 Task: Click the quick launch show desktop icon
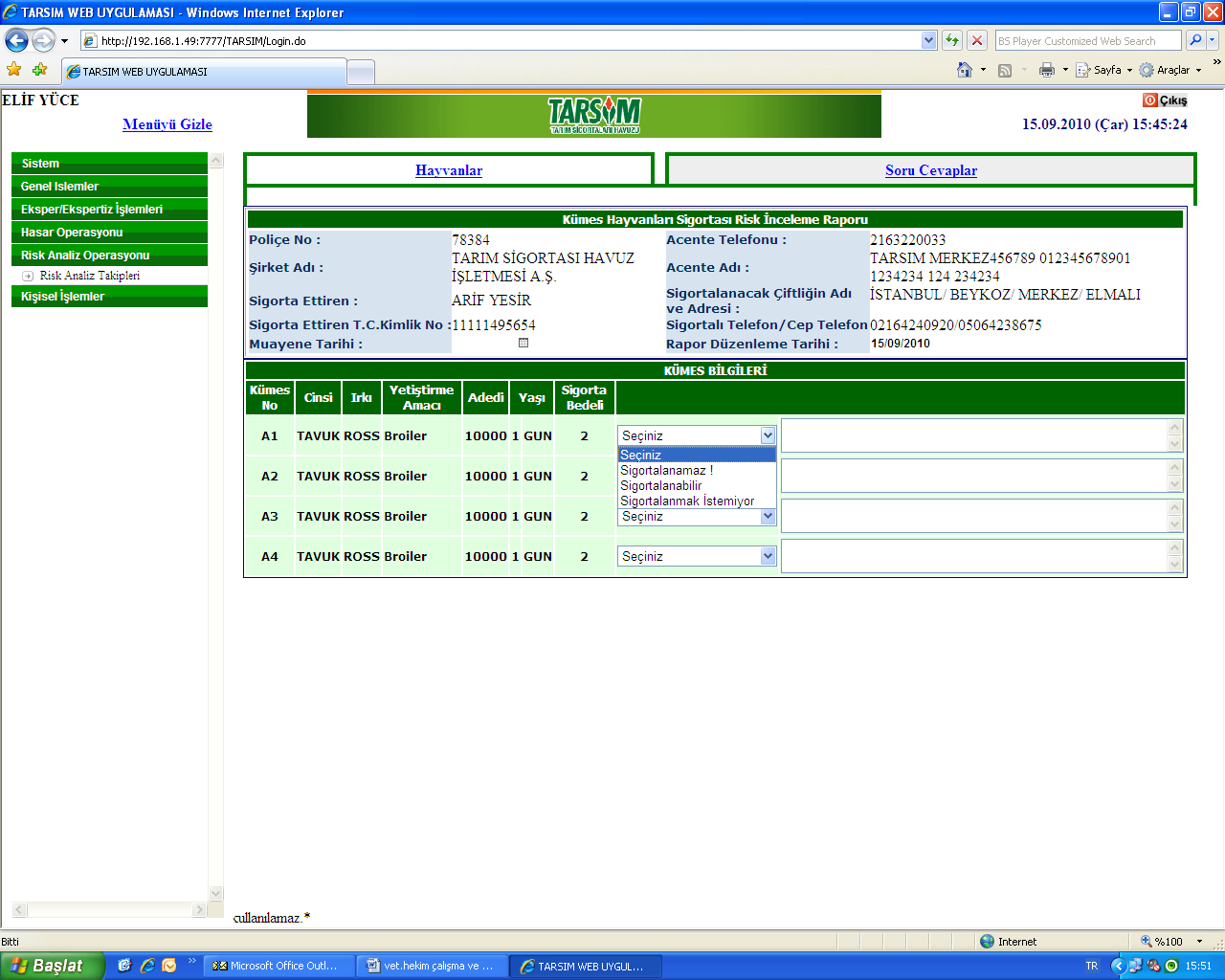point(124,966)
